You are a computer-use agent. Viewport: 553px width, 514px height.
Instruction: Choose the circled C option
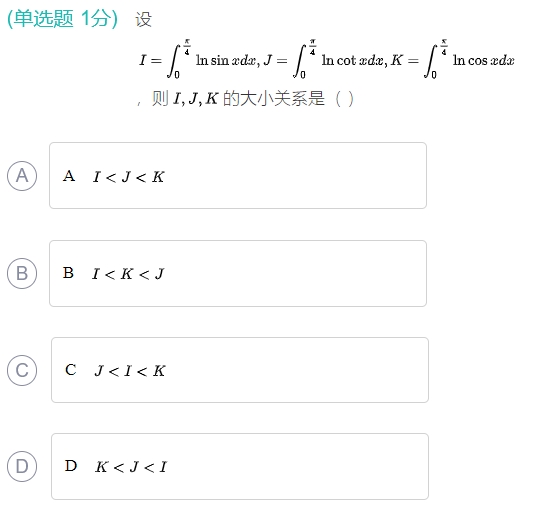22,370
